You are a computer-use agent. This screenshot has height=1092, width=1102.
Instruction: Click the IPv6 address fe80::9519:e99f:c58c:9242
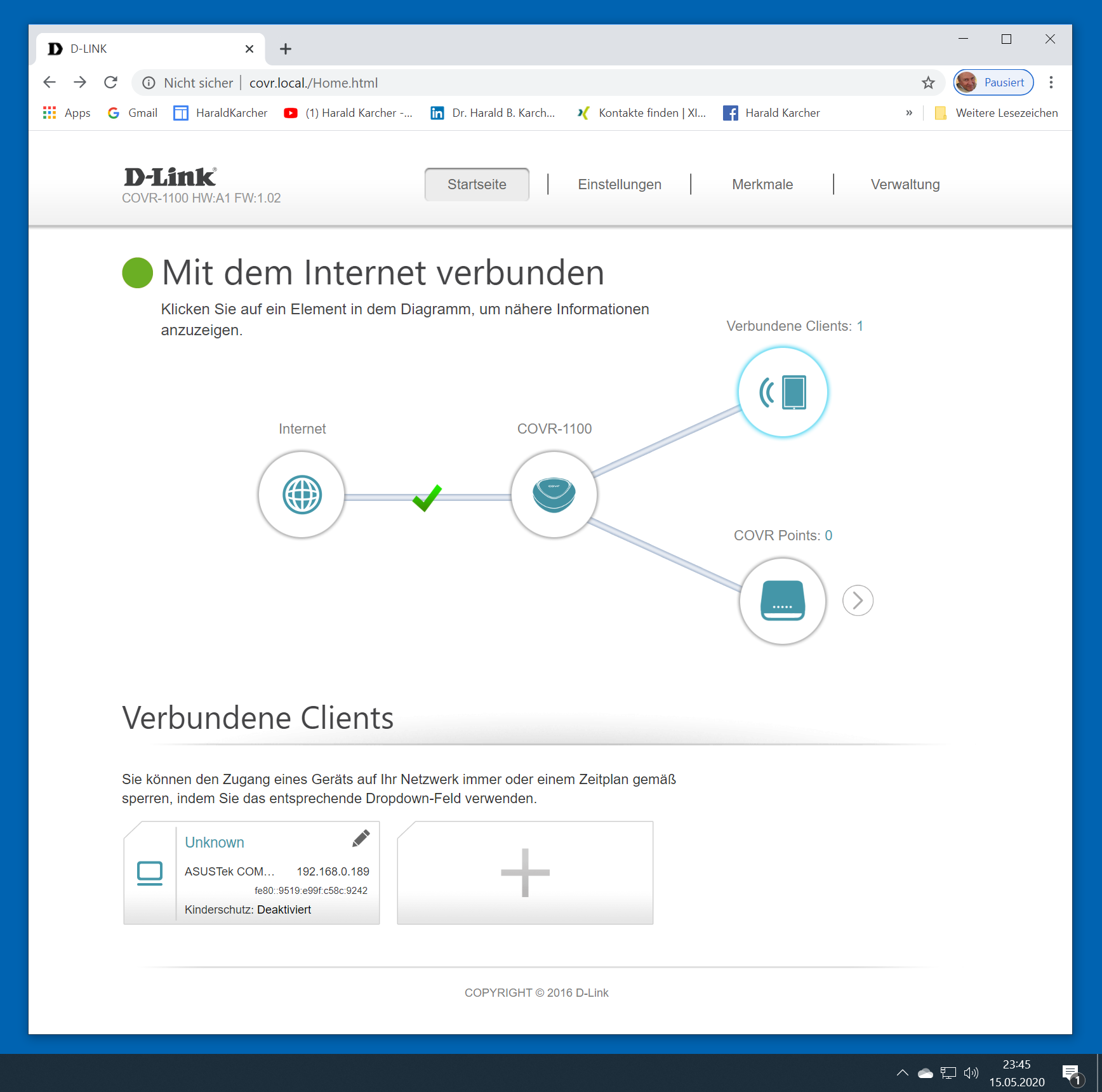tap(311, 891)
